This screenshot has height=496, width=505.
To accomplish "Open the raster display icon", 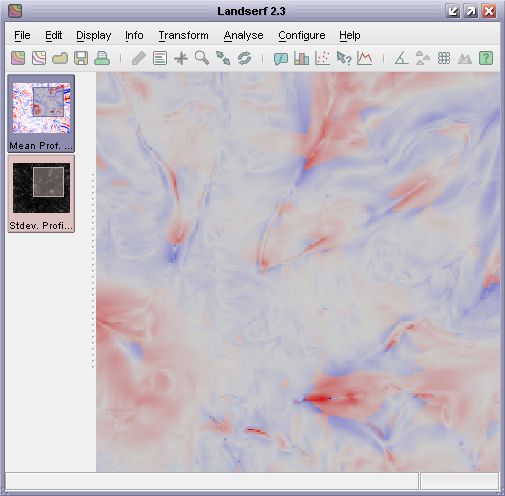I will (x=18, y=58).
